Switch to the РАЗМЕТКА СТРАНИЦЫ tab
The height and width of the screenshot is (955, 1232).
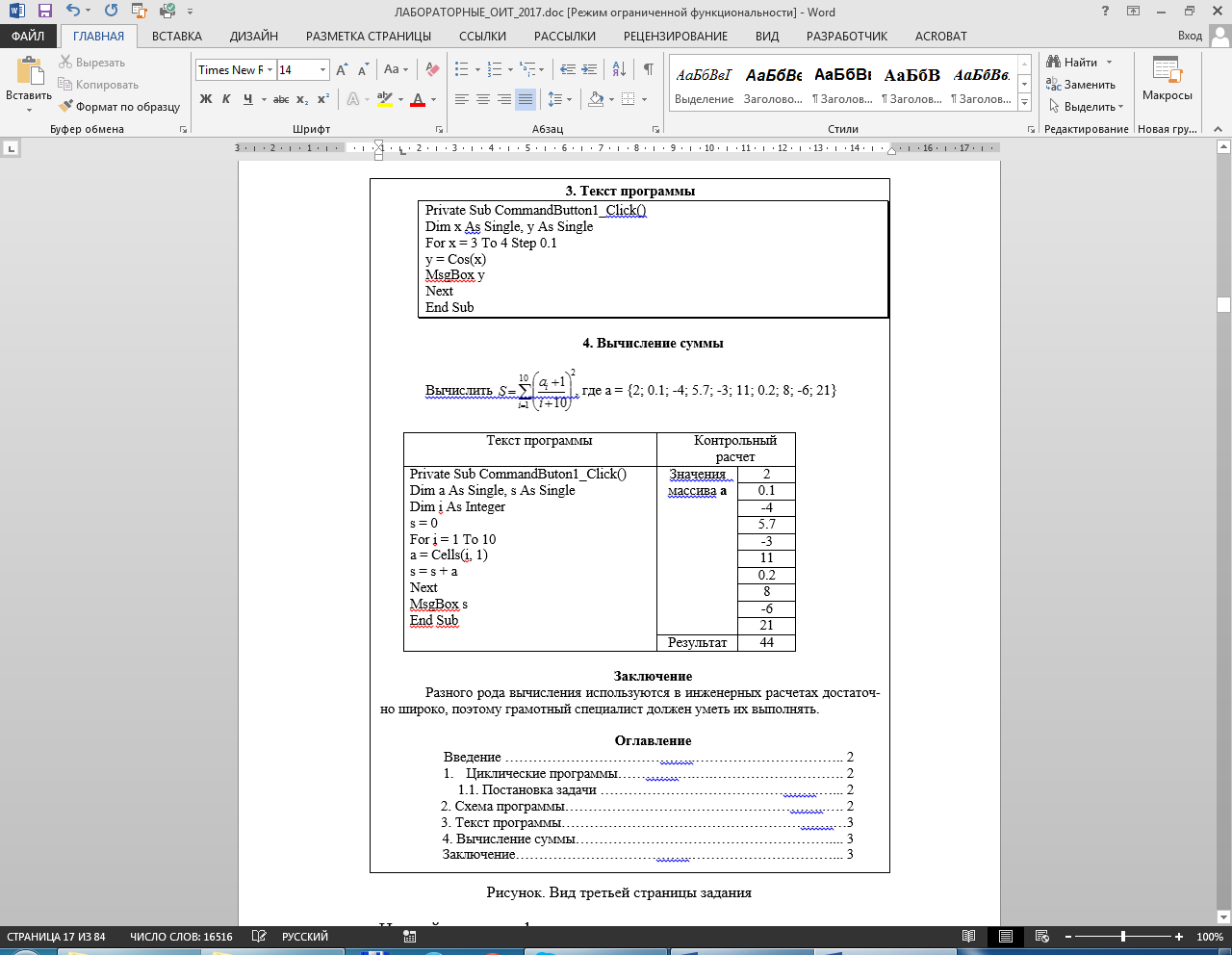(369, 36)
